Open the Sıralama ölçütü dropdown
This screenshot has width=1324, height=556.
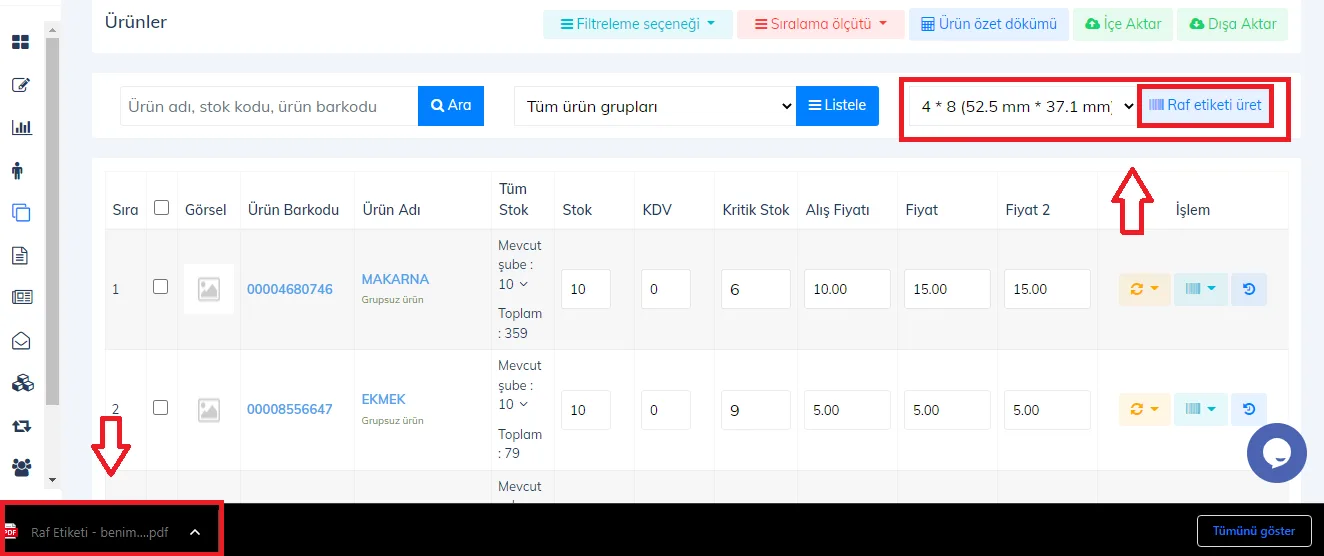[x=821, y=24]
